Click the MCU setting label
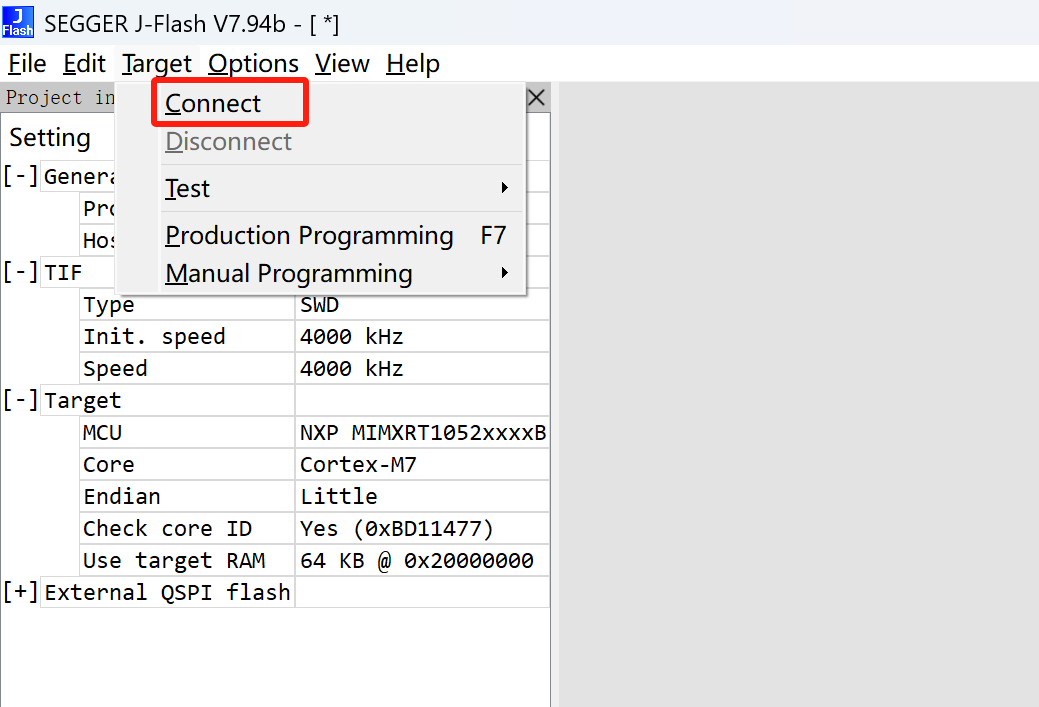1039x707 pixels. (x=187, y=433)
